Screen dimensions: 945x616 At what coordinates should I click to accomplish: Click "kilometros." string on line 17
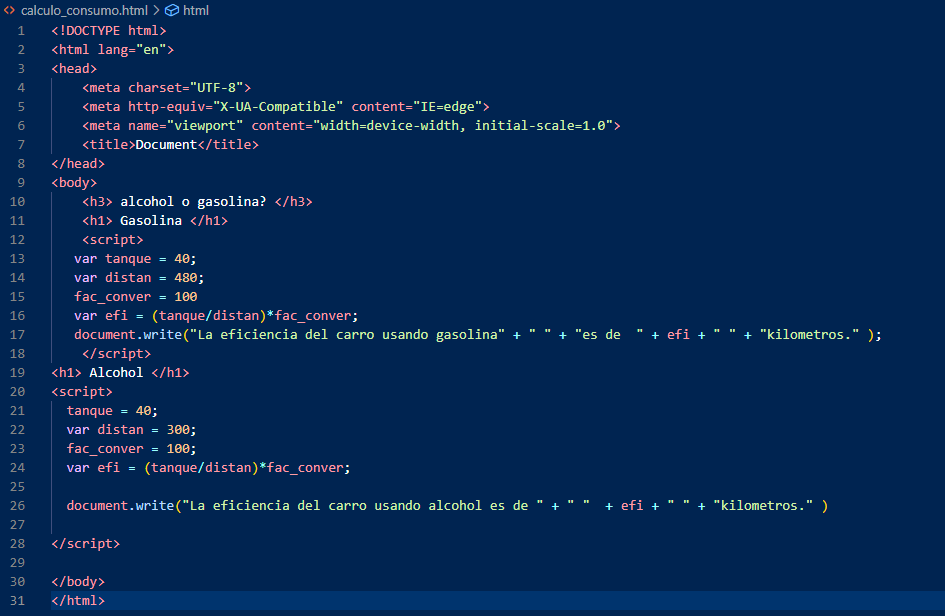pos(809,335)
